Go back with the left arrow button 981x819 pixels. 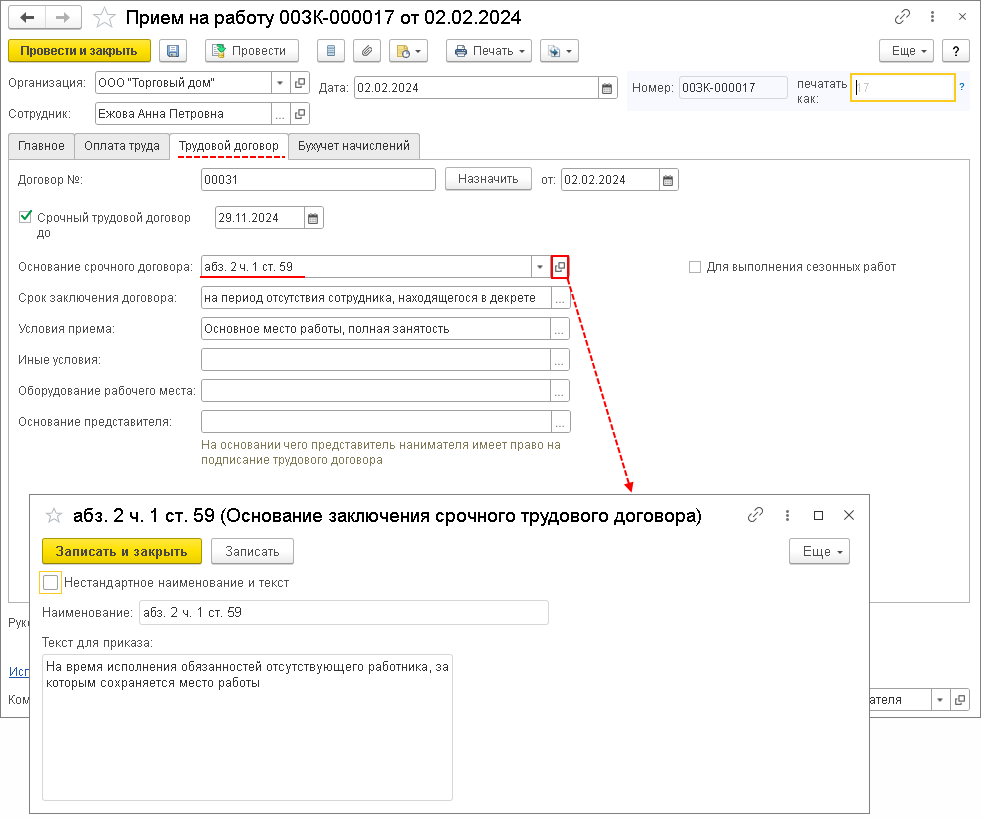pos(27,18)
